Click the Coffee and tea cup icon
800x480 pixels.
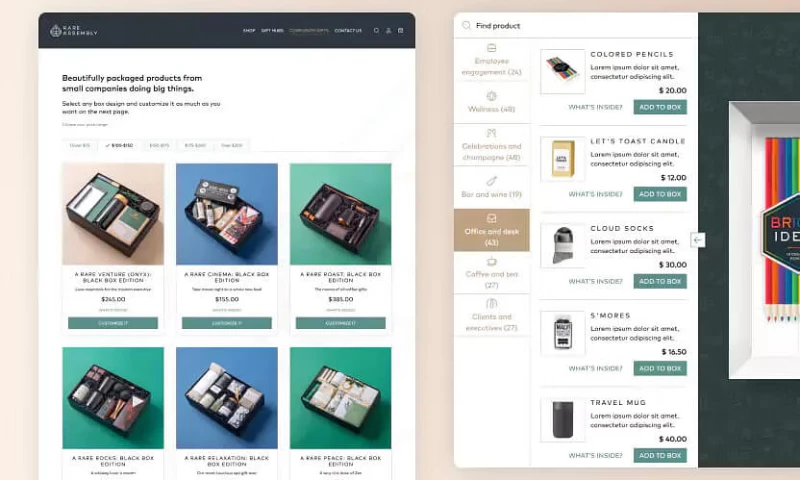click(x=491, y=262)
